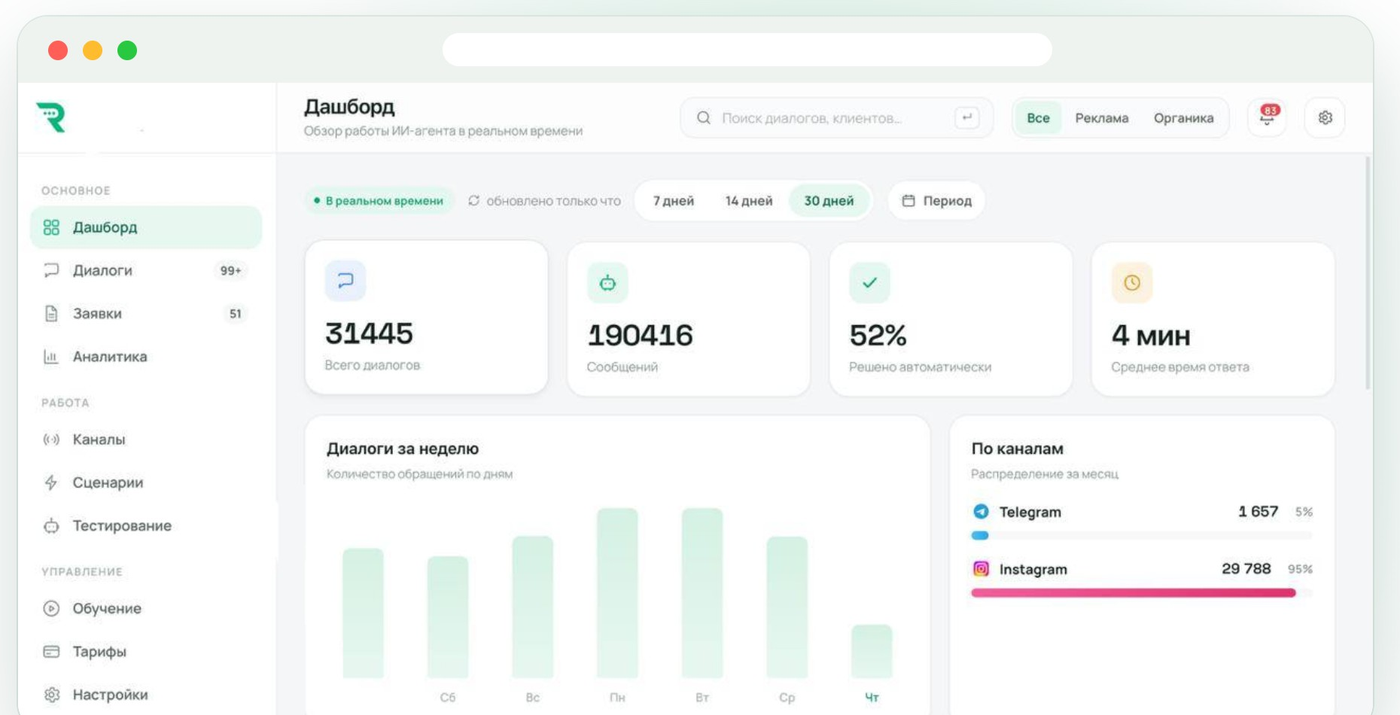Click the Вс bar in weekly chart
The height and width of the screenshot is (715, 1400).
[533, 607]
